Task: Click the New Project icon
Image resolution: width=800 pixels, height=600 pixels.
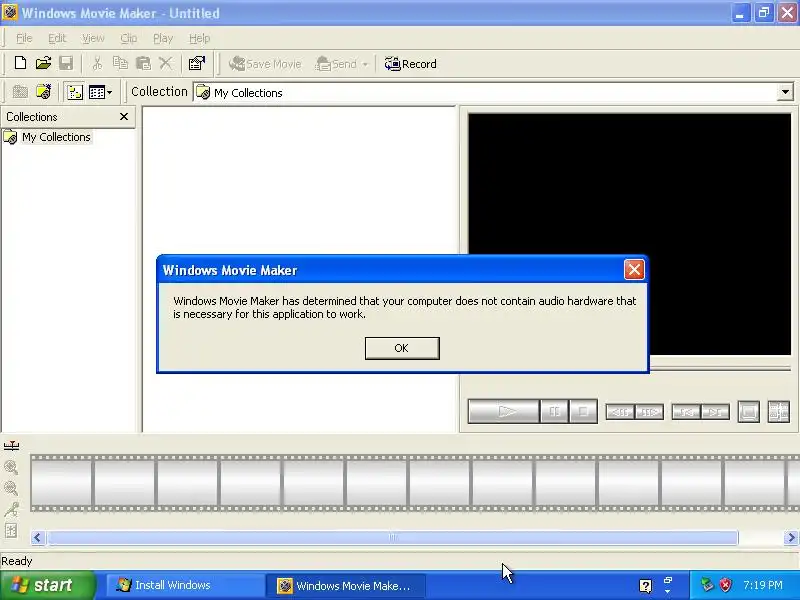Action: [20, 63]
